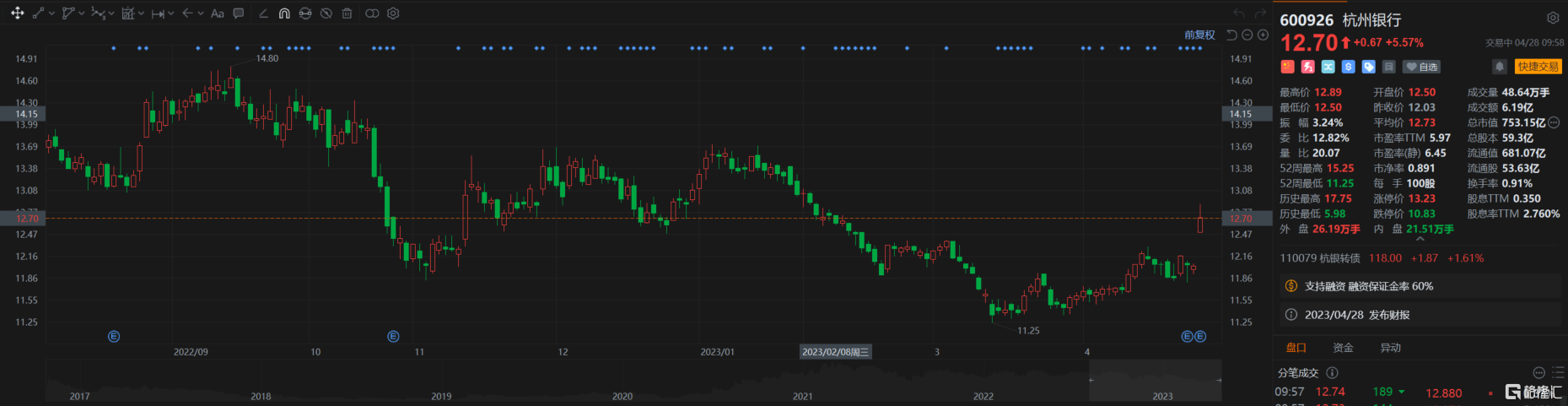Switch to the 资金 tab

1343,348
